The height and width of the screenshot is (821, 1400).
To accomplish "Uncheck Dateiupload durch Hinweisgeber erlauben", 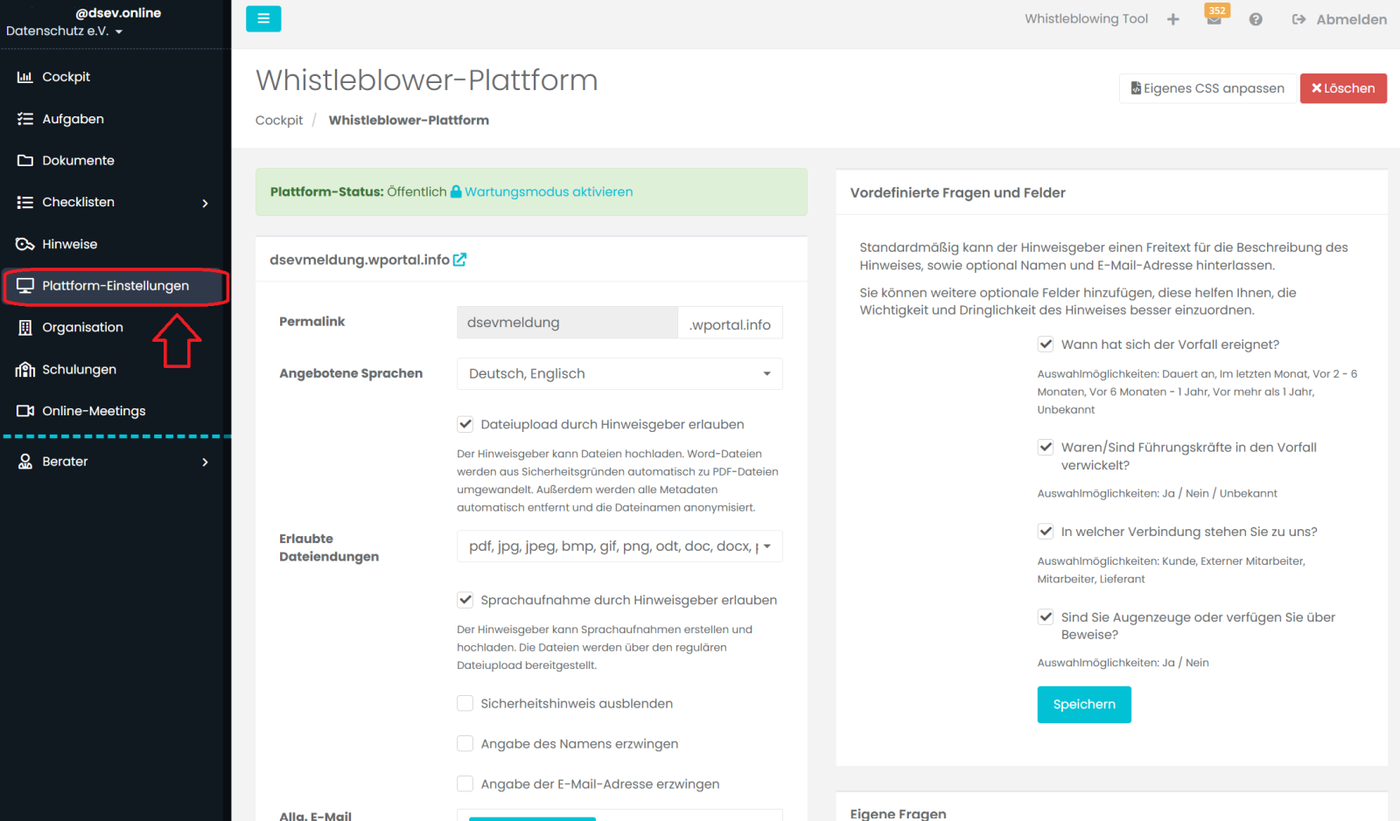I will point(465,424).
